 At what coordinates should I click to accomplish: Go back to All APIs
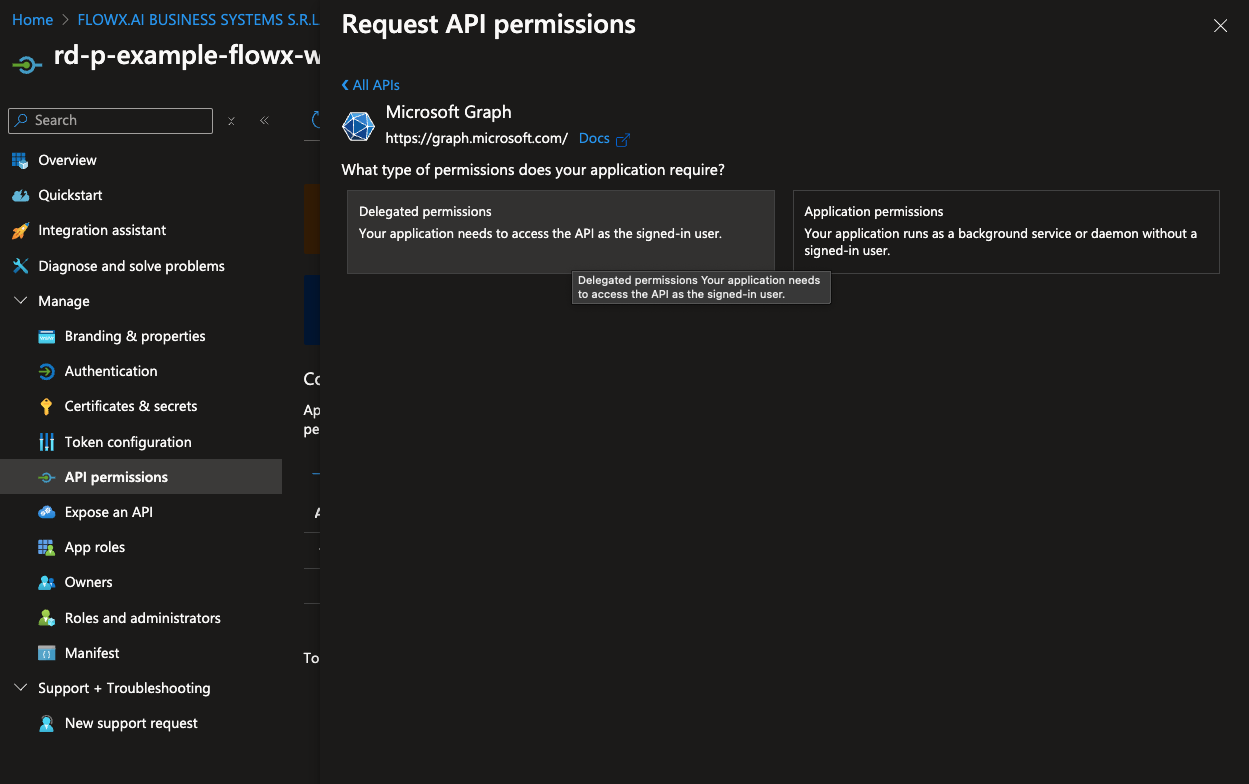click(371, 85)
